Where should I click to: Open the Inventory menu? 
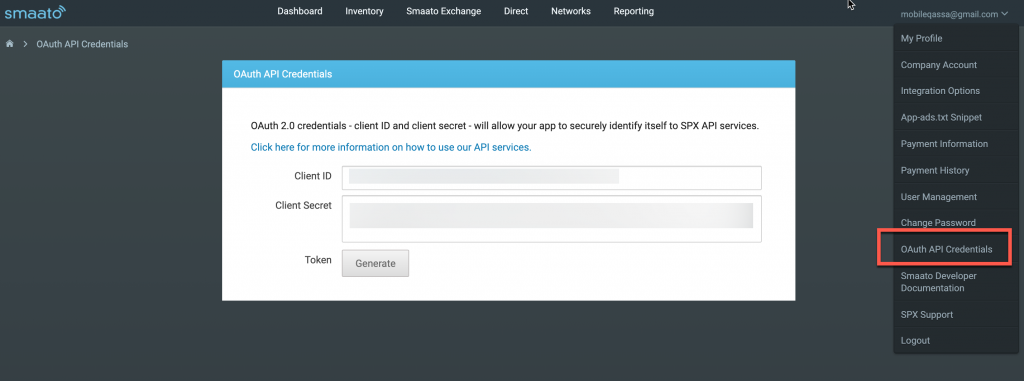(364, 11)
